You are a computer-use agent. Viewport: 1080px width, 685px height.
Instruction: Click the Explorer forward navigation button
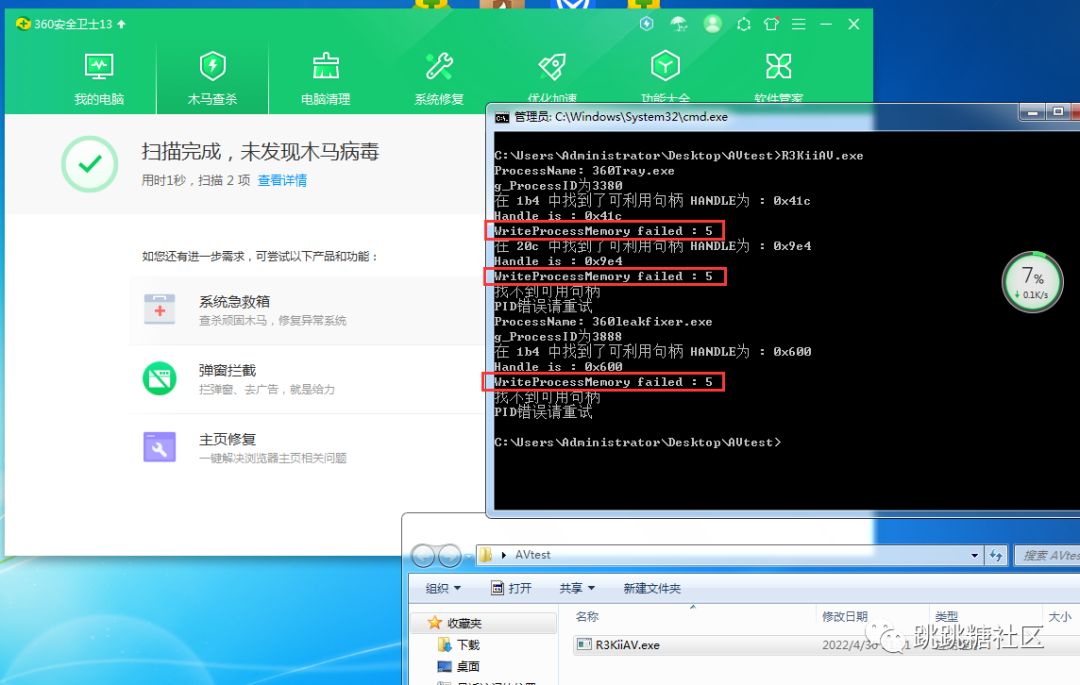point(450,555)
